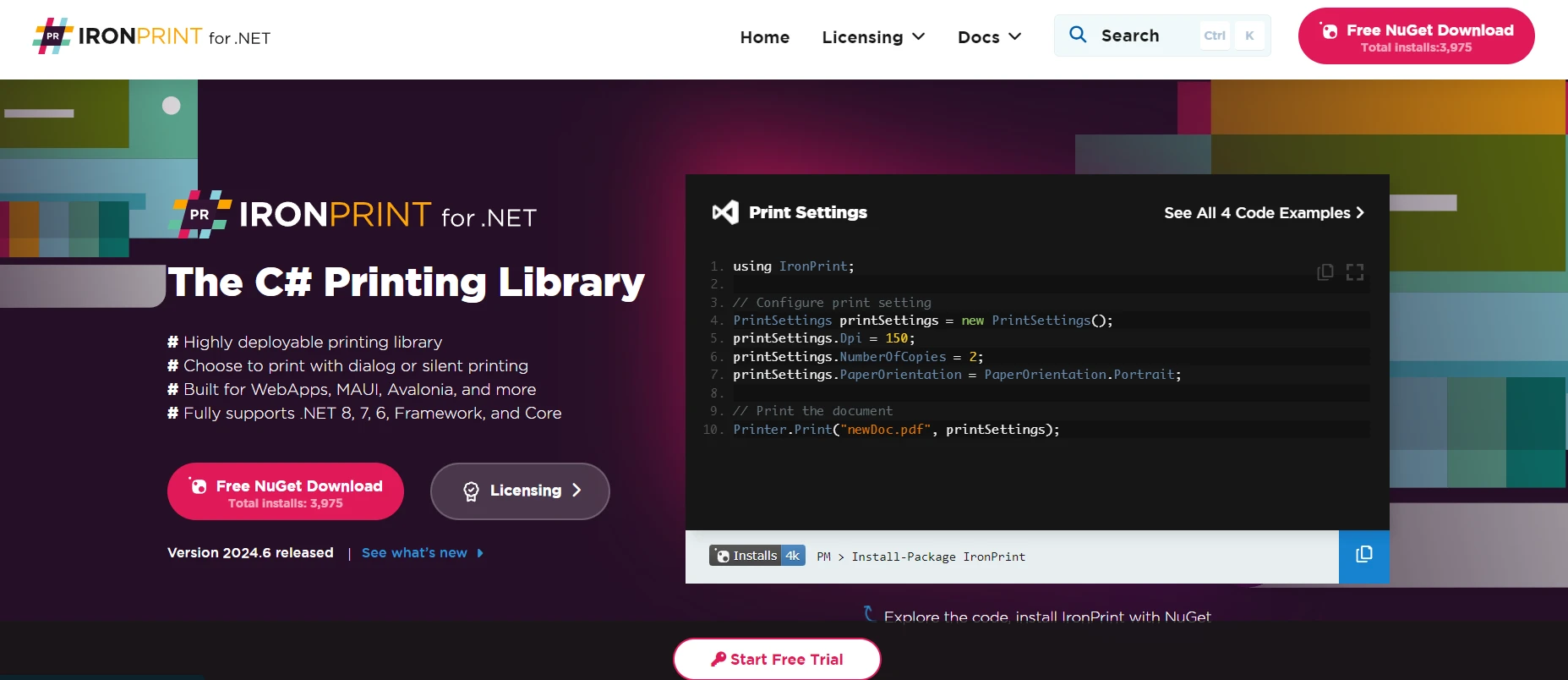
Task: Expand the code example to fullscreen
Action: (1355, 271)
